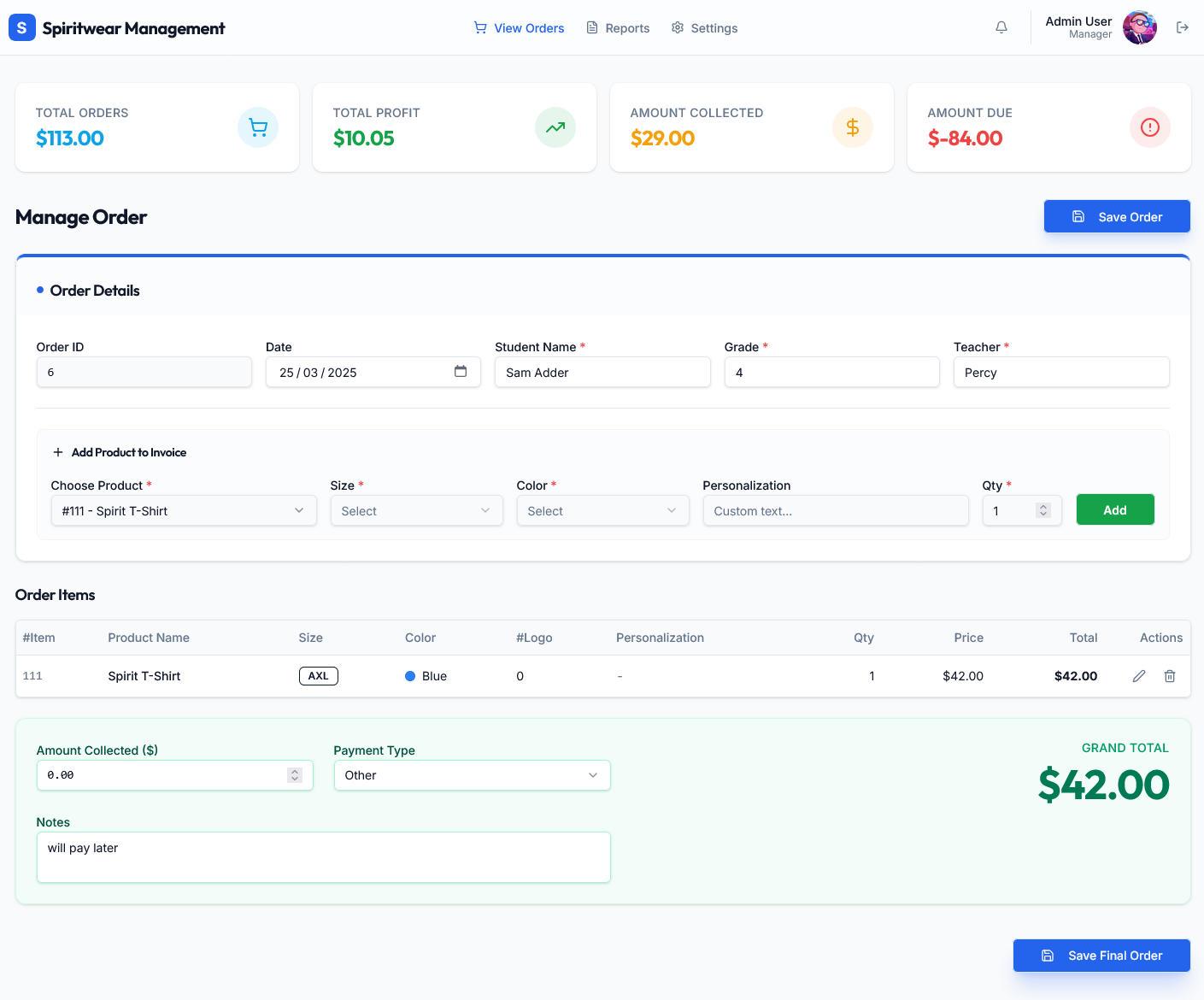Log out using the exit icon
This screenshot has height=1000, width=1204.
click(x=1183, y=27)
